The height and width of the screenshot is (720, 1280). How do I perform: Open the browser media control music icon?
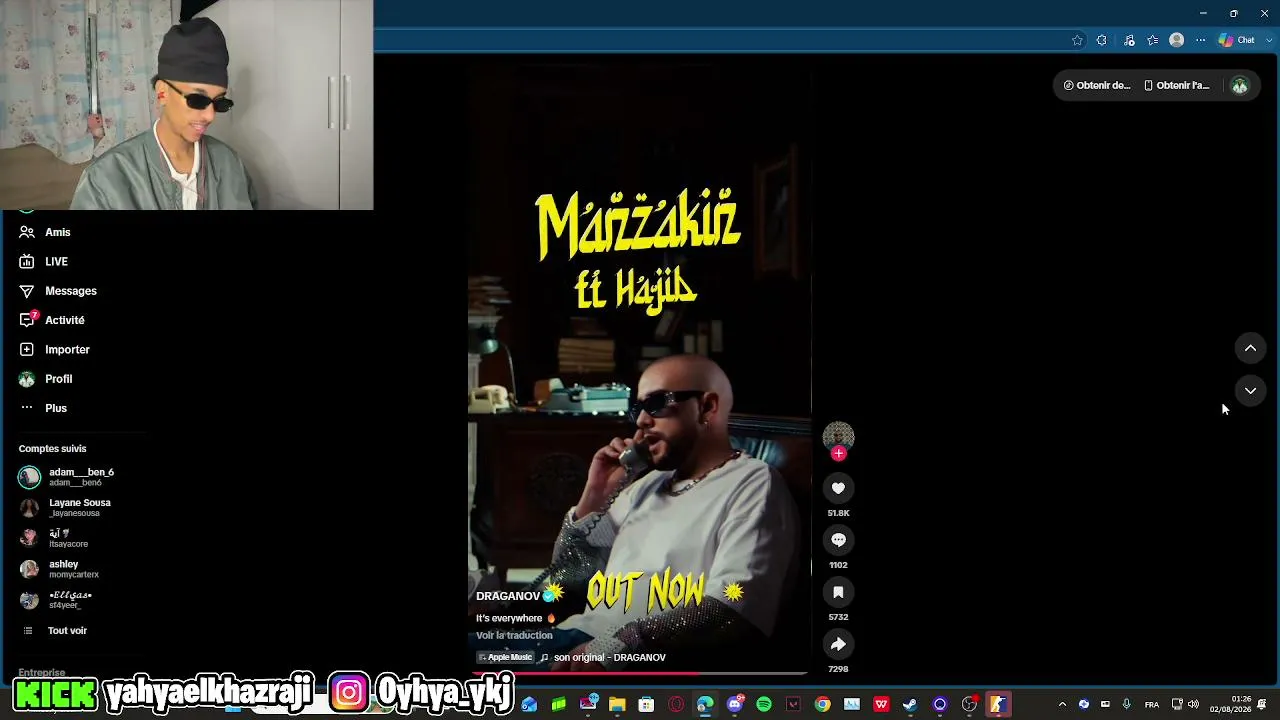tap(1129, 40)
